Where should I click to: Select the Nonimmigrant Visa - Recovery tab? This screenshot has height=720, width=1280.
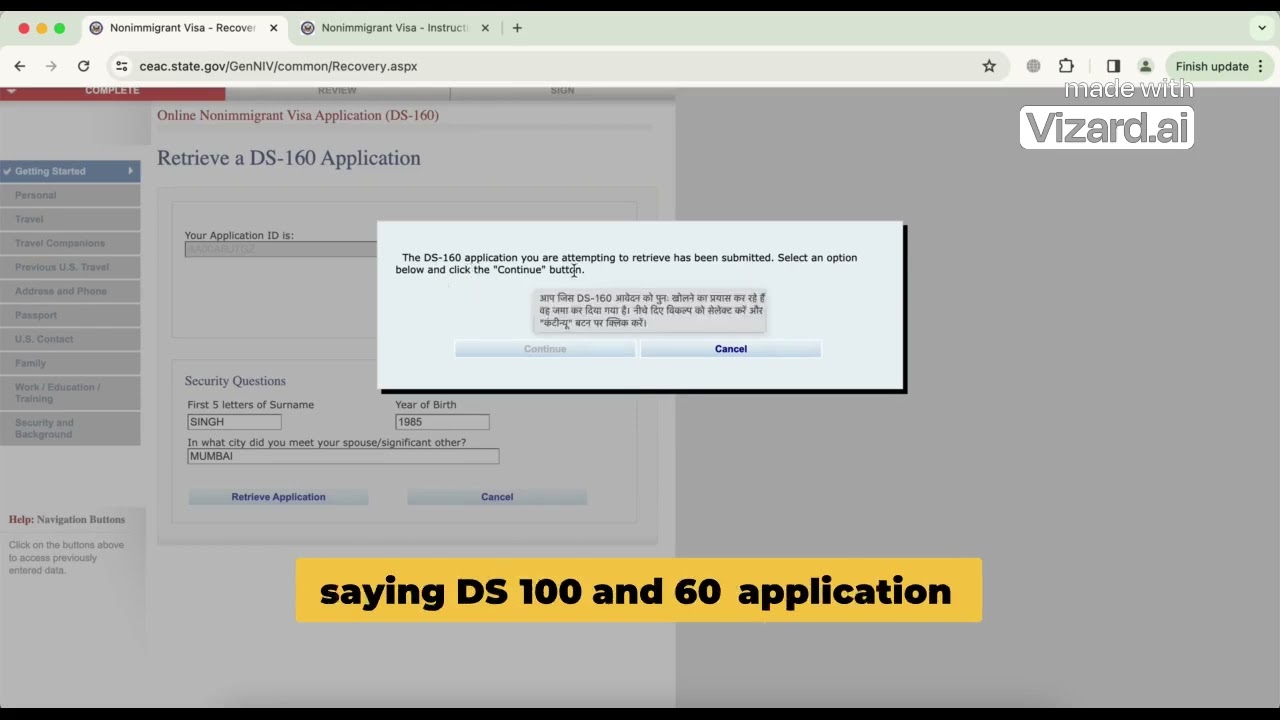coord(182,28)
